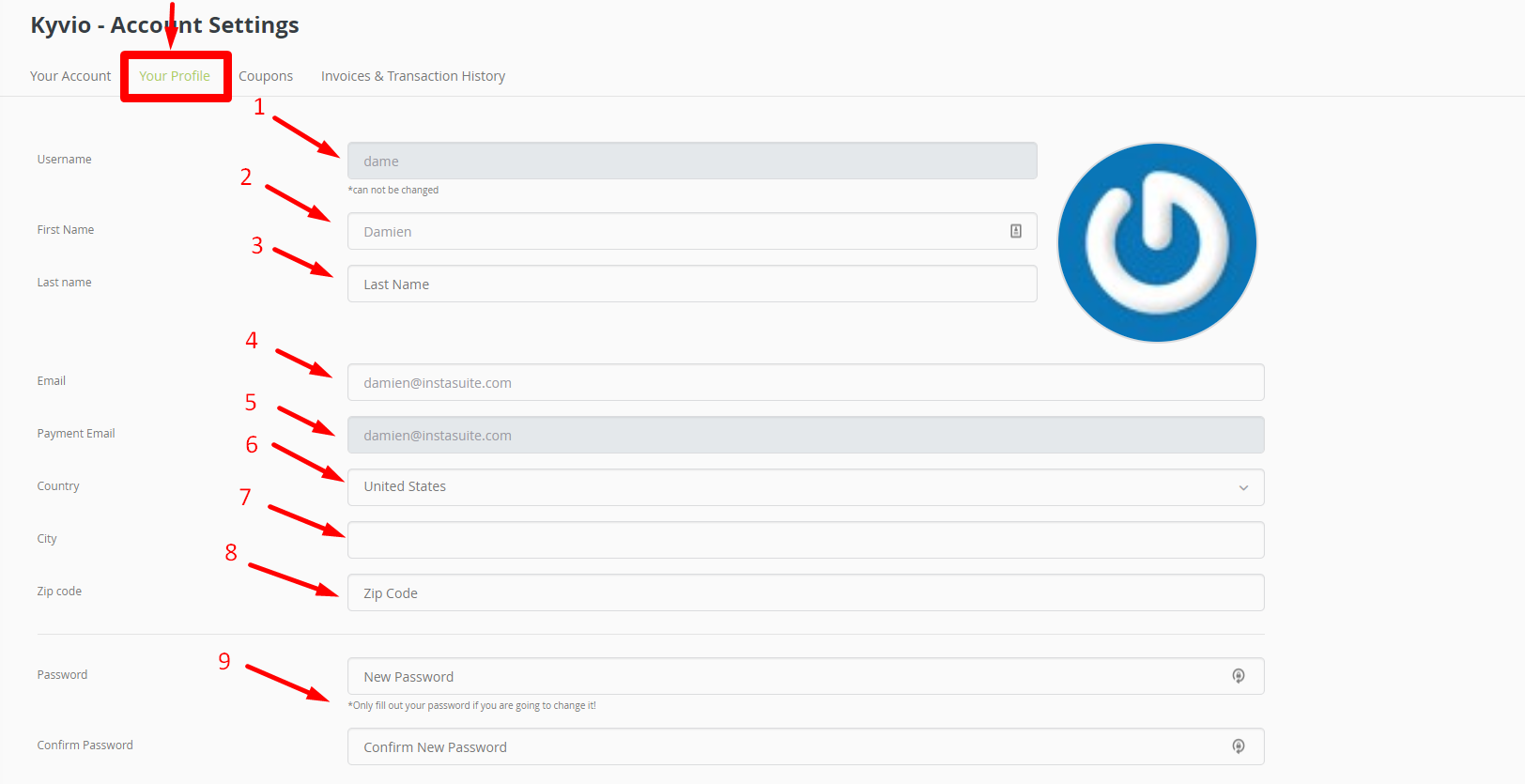
Task: Open the Coupons tab
Action: click(x=266, y=76)
